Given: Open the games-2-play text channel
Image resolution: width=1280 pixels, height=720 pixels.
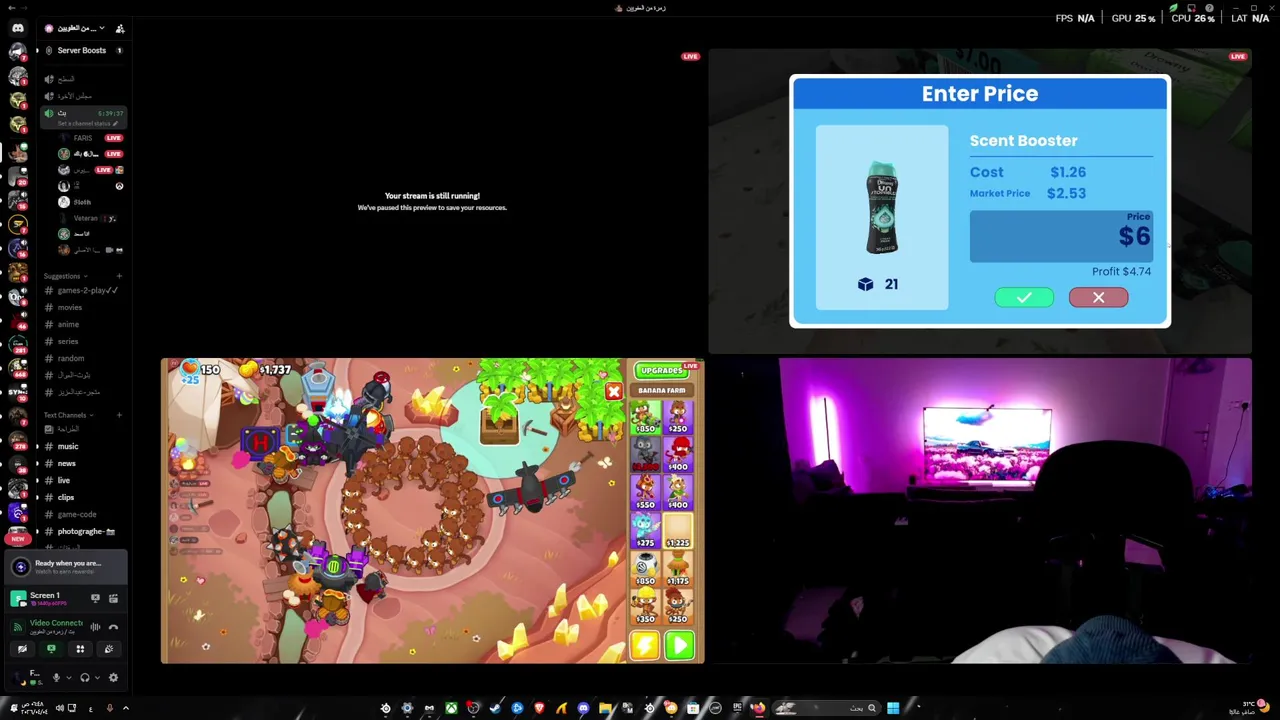Looking at the screenshot, I should [84, 290].
